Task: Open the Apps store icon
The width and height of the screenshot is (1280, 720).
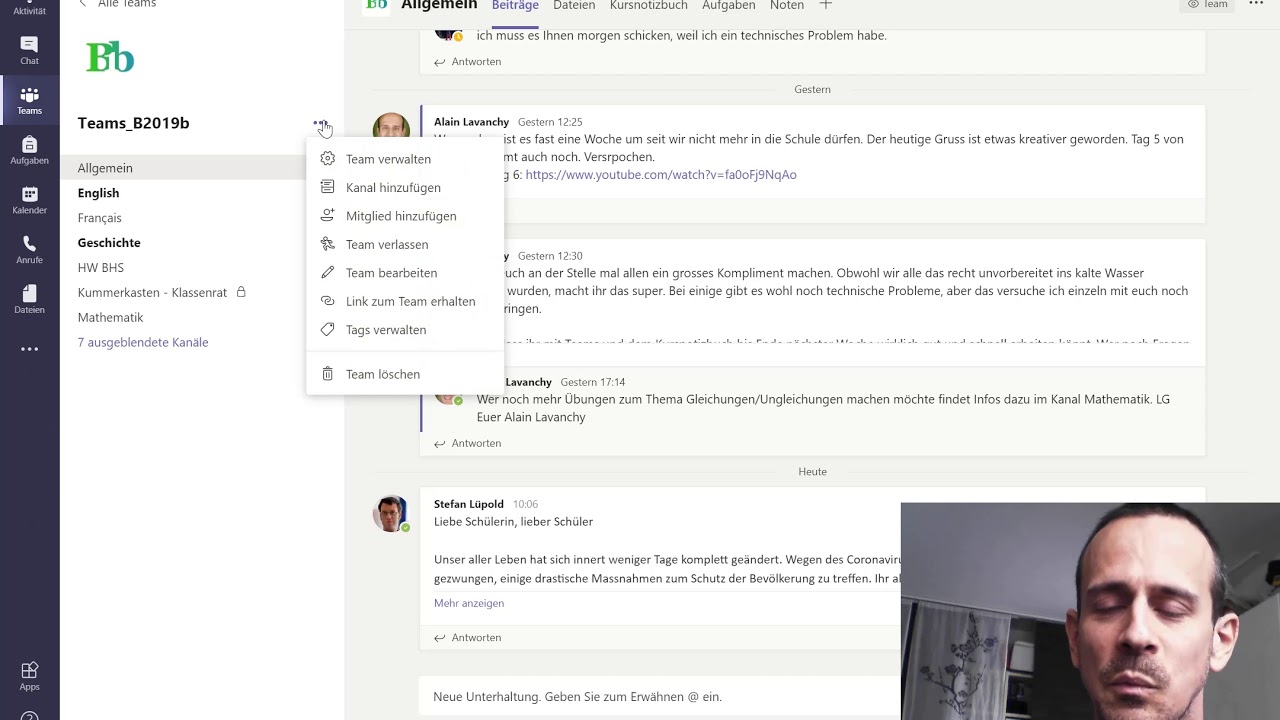Action: [29, 676]
